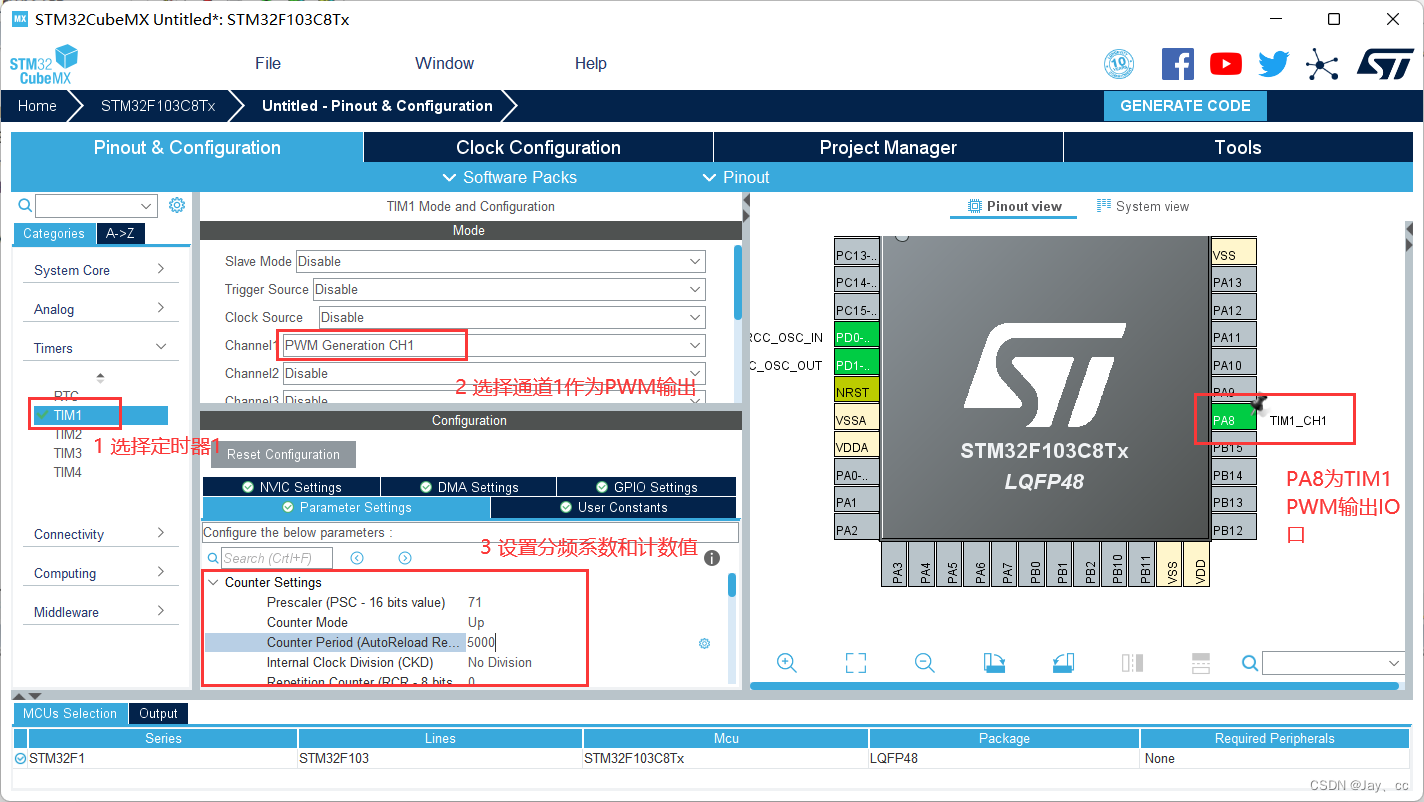This screenshot has width=1424, height=802.
Task: Click GENERATE CODE button
Action: pos(1185,106)
